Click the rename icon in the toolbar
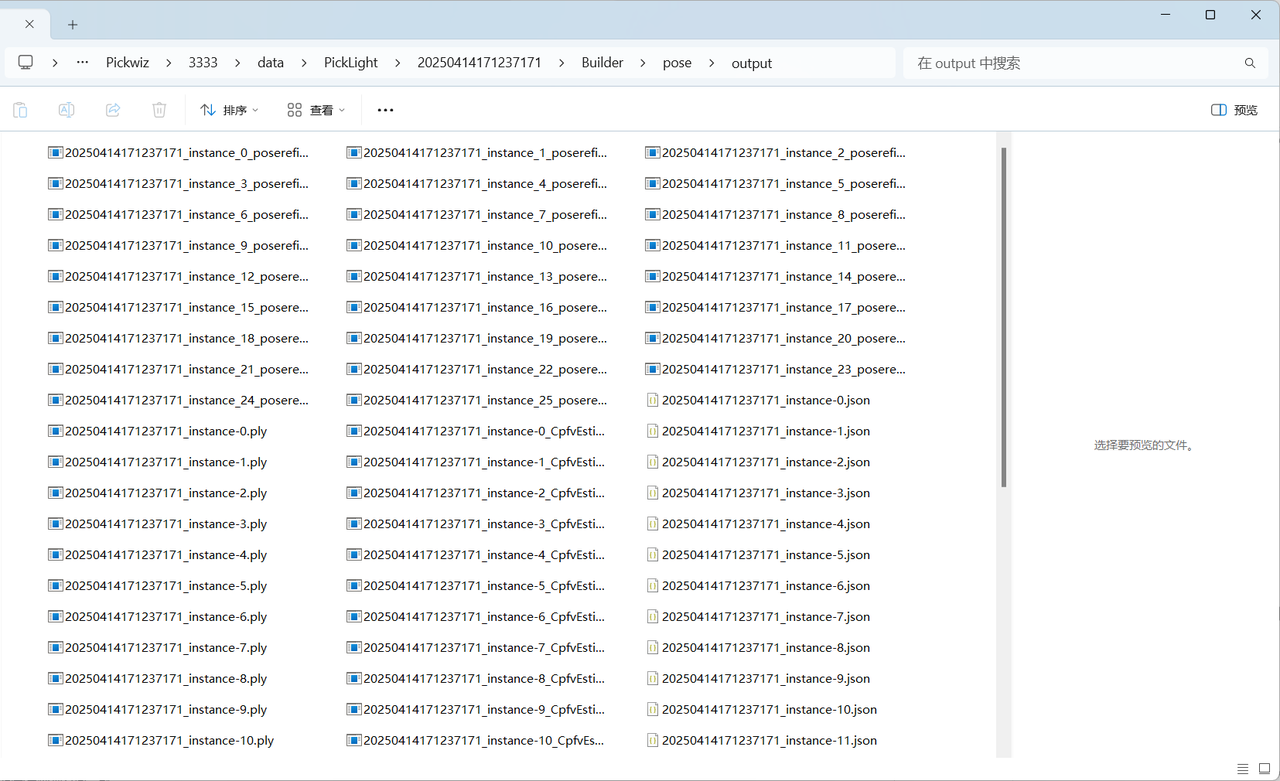The height and width of the screenshot is (781, 1280). point(66,110)
